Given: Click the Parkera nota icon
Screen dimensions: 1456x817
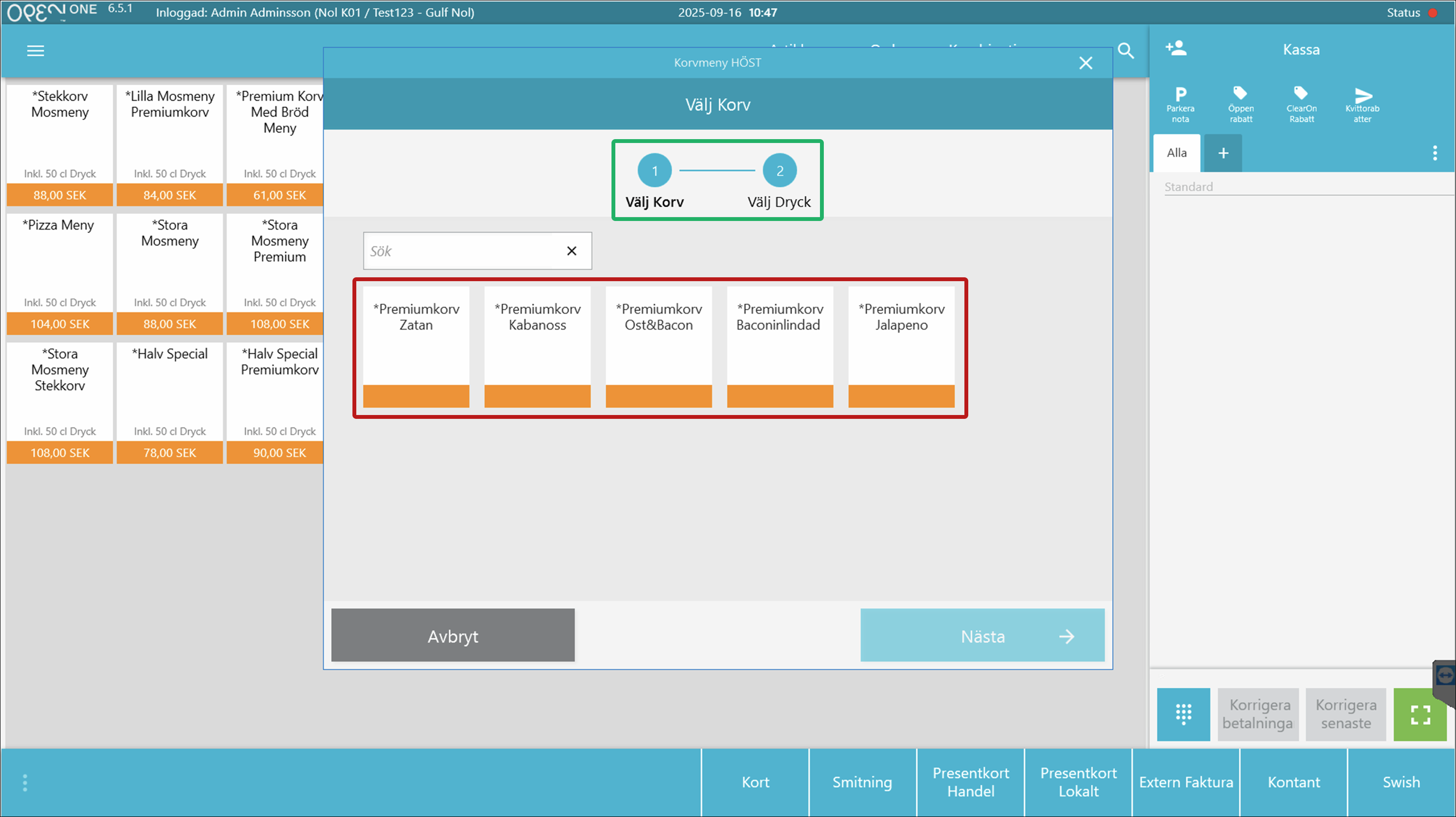Looking at the screenshot, I should [x=1180, y=95].
